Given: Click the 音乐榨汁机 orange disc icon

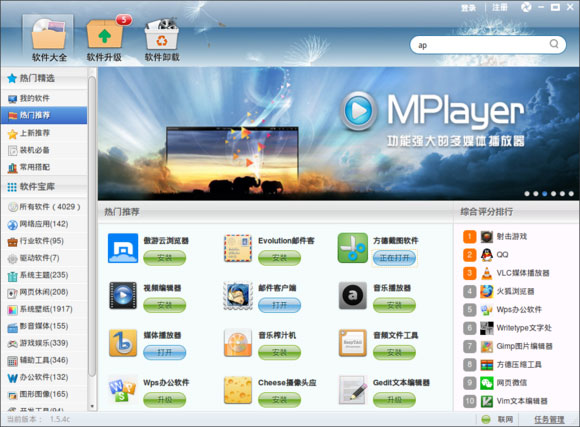Looking at the screenshot, I should [x=238, y=343].
